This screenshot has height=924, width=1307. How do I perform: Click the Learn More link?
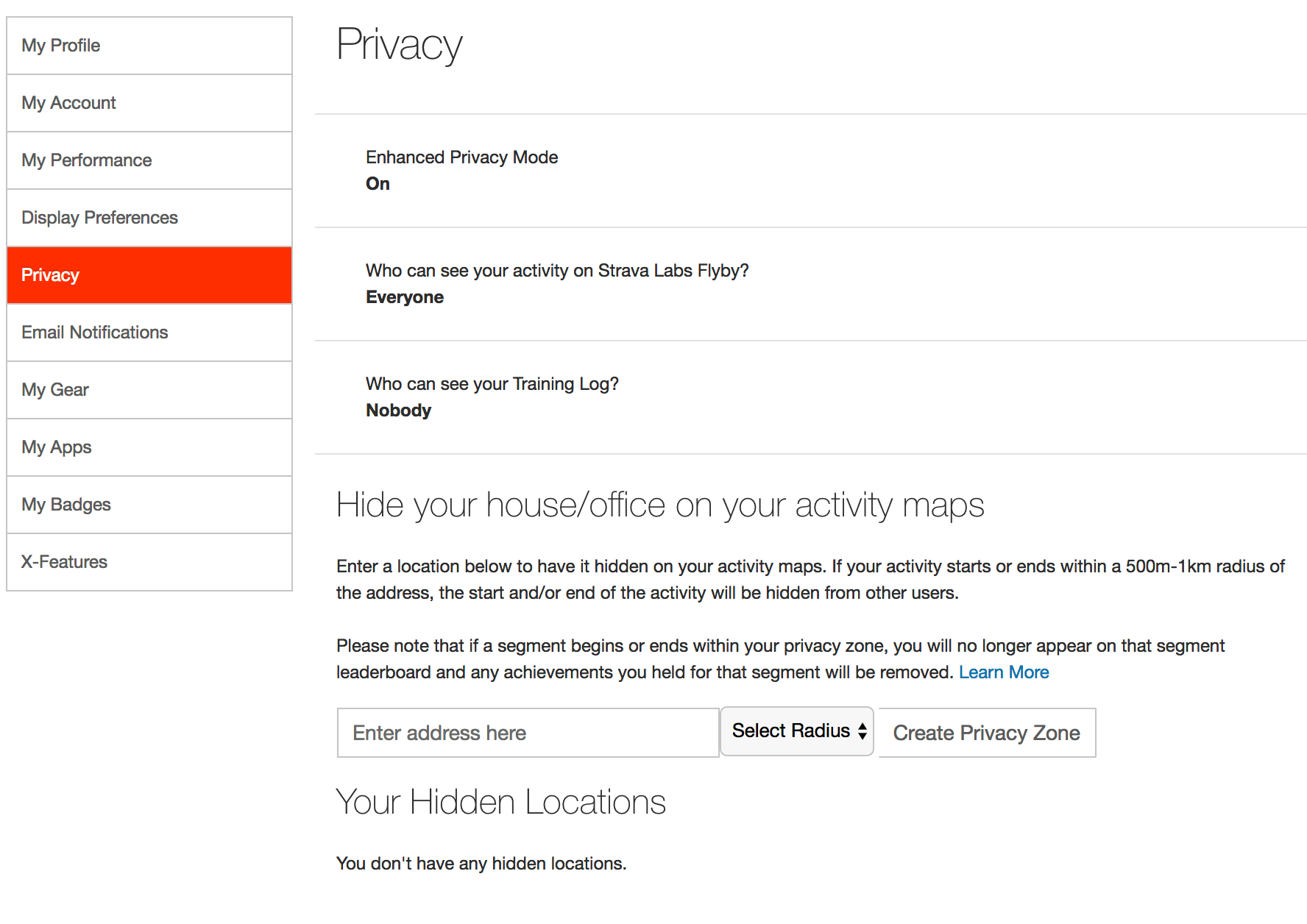click(x=1004, y=672)
